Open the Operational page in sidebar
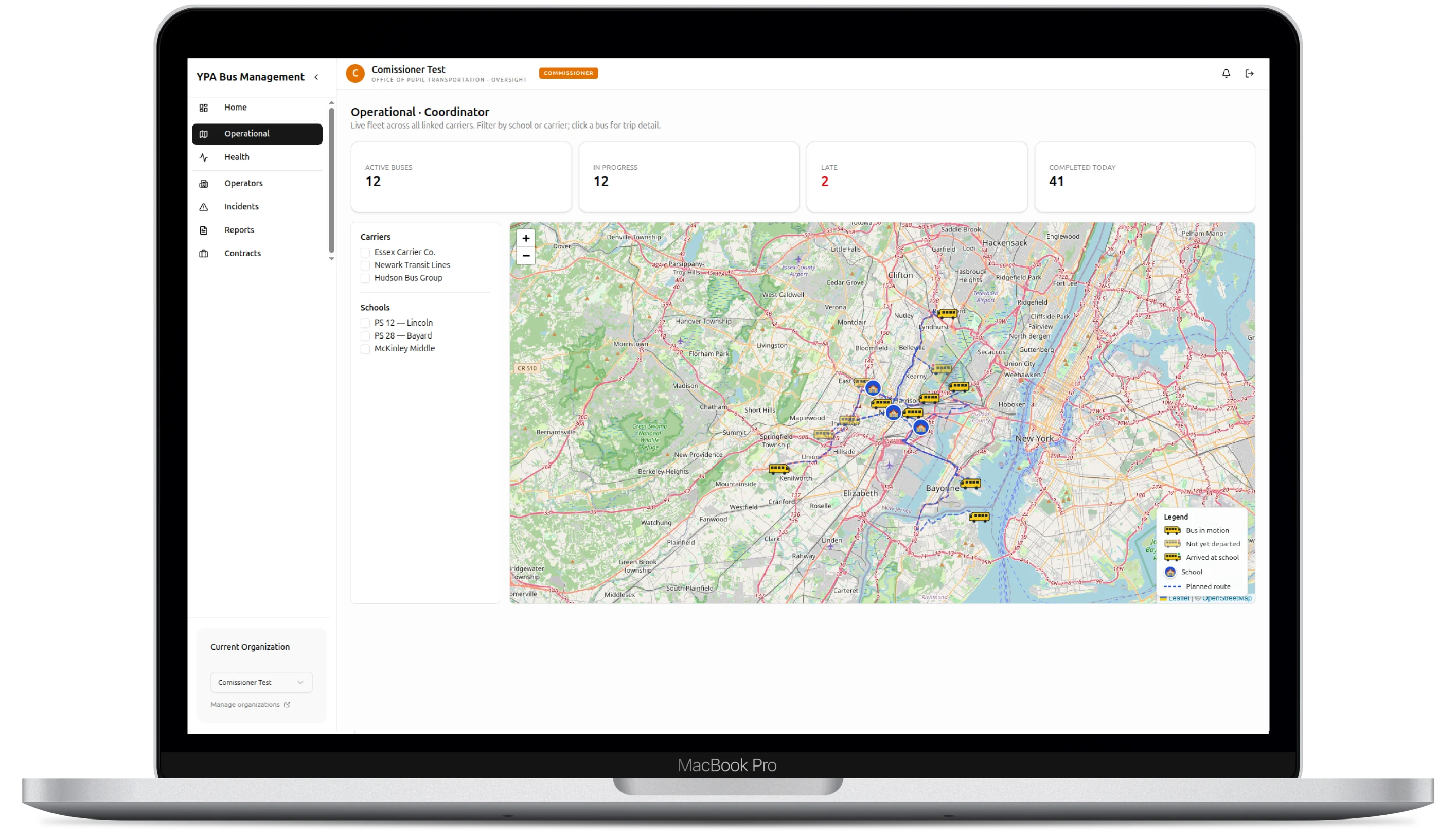The image size is (1456, 837). [x=257, y=134]
